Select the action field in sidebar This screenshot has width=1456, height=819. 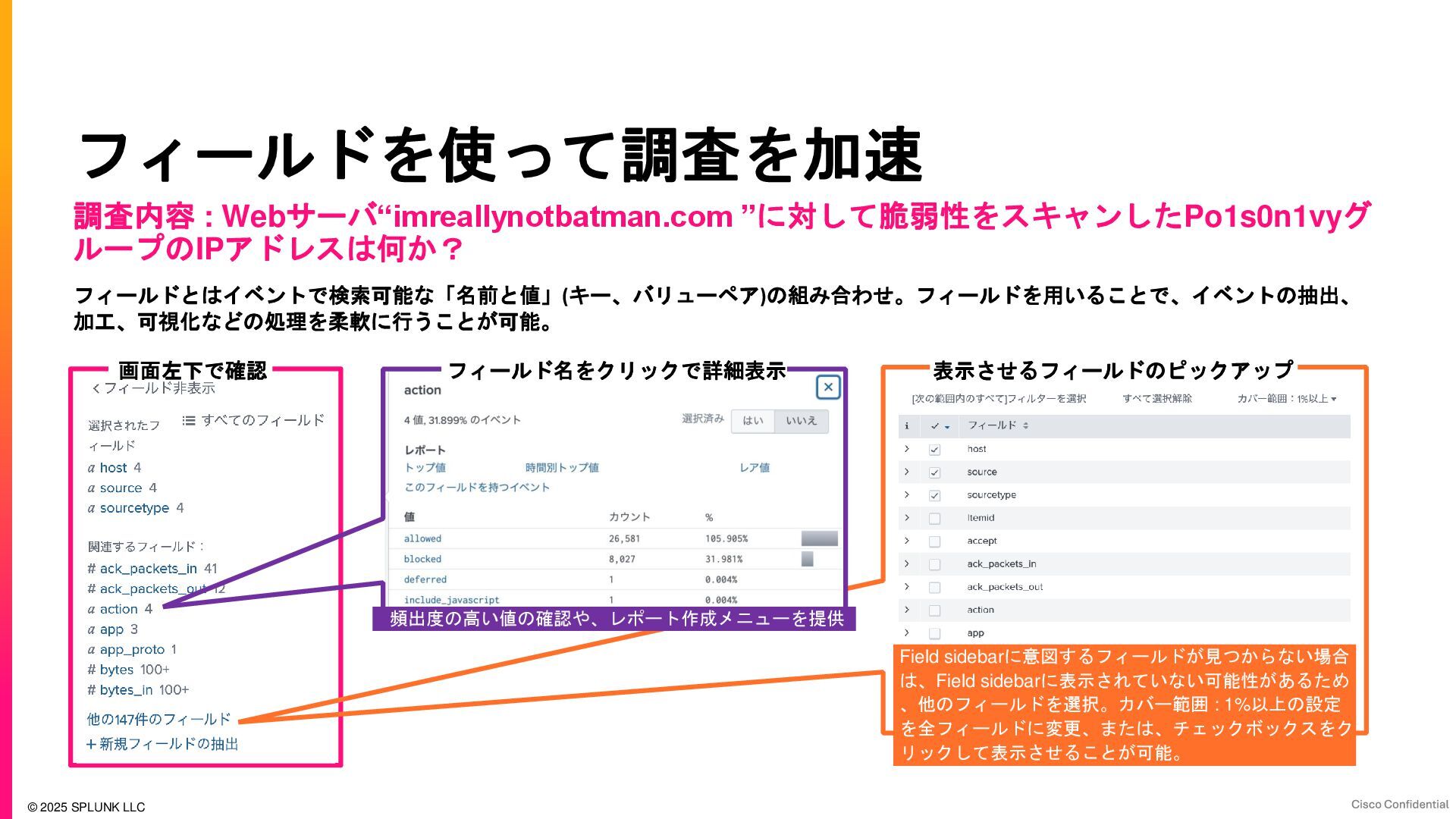pos(119,609)
